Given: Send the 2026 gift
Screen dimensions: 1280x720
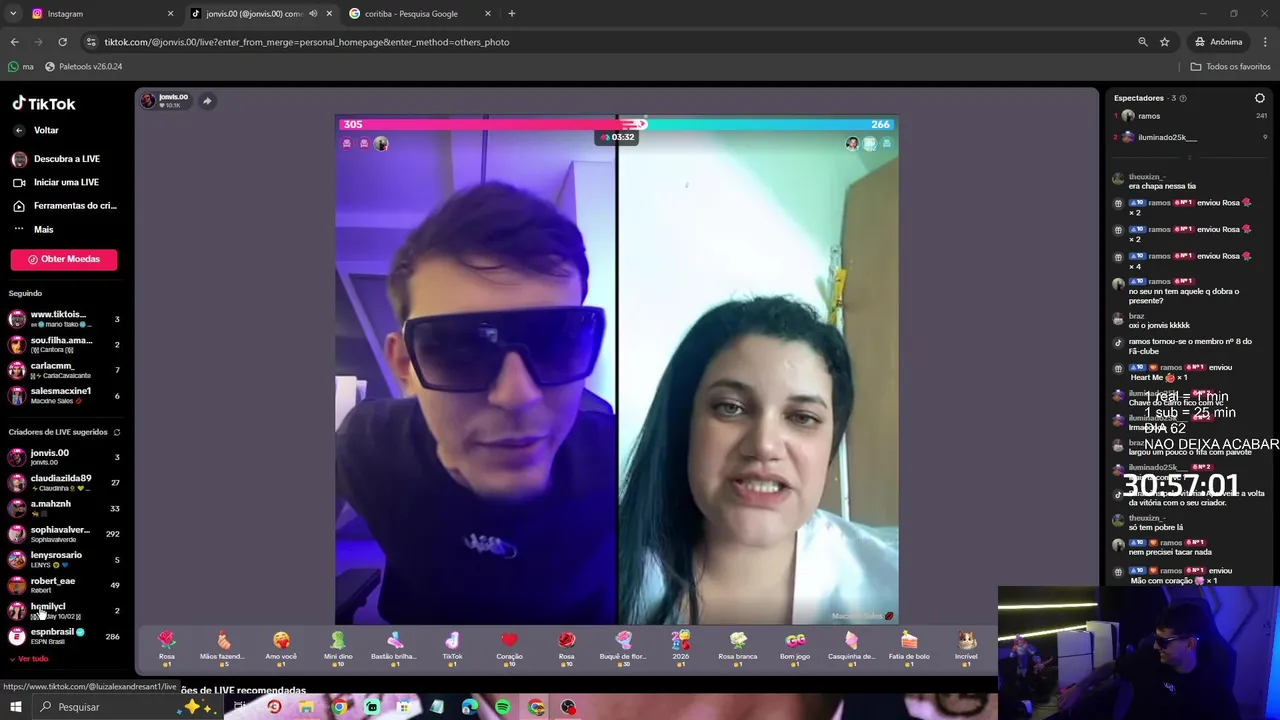Looking at the screenshot, I should (680, 647).
